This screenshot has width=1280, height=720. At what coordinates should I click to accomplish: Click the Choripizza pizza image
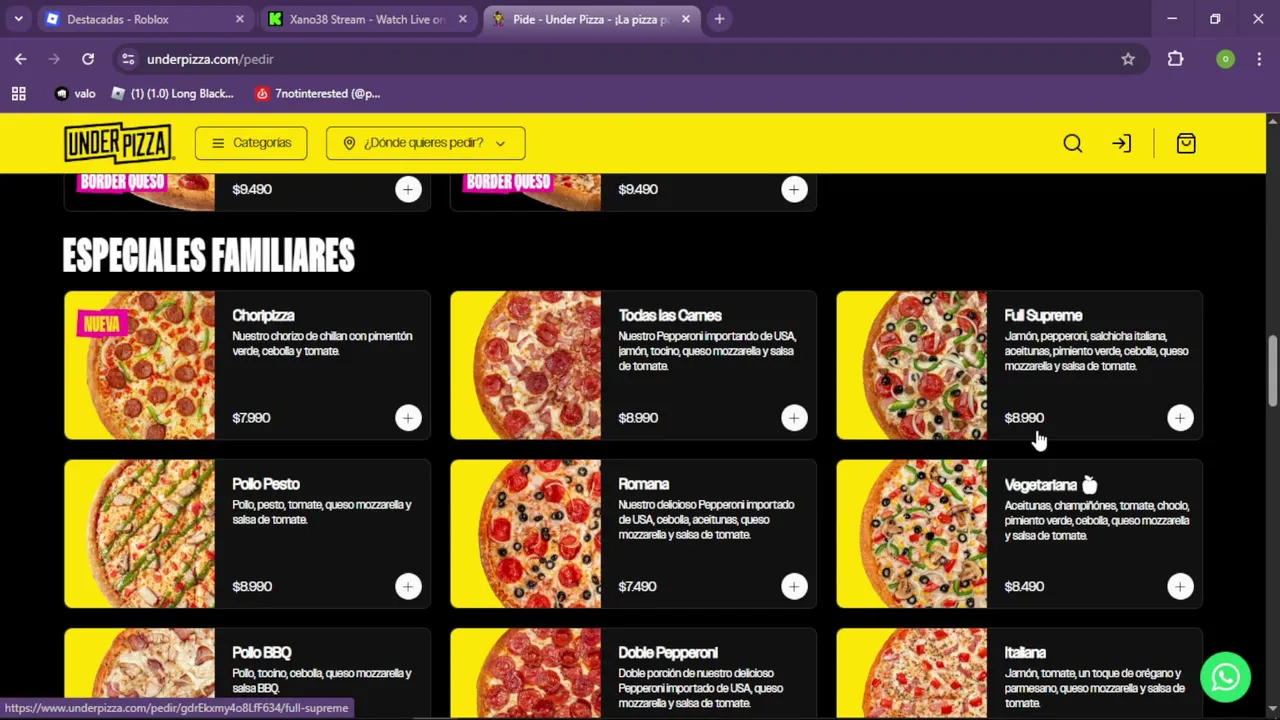tap(140, 365)
